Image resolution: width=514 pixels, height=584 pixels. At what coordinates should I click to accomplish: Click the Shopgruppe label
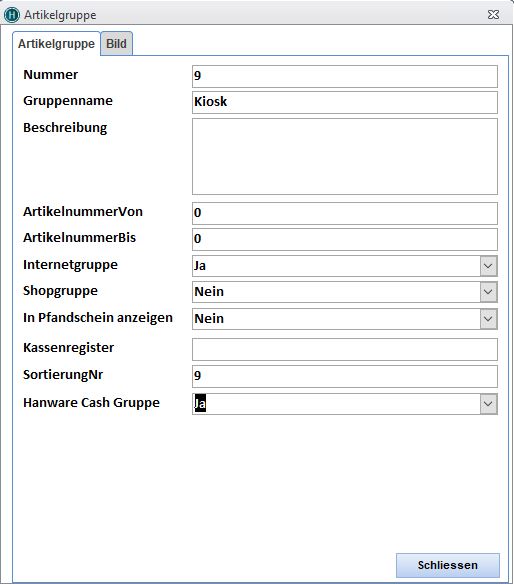60,291
